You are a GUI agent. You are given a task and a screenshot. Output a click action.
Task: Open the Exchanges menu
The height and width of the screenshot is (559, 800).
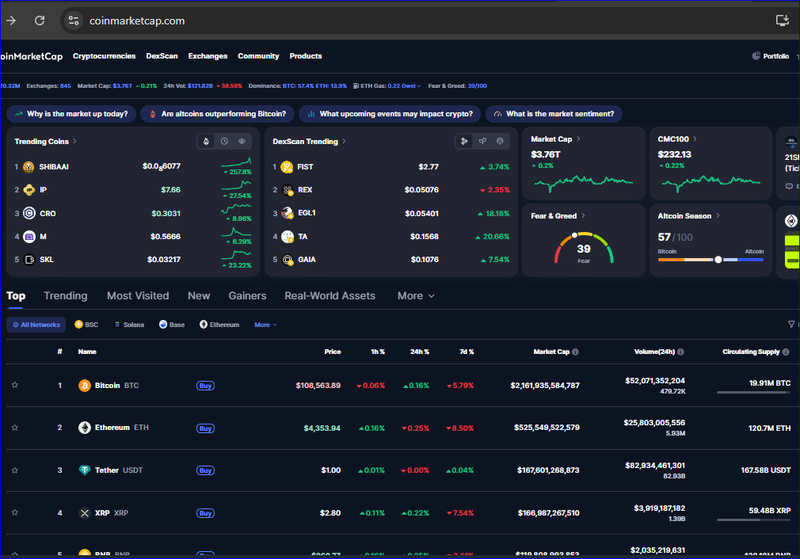(x=208, y=56)
